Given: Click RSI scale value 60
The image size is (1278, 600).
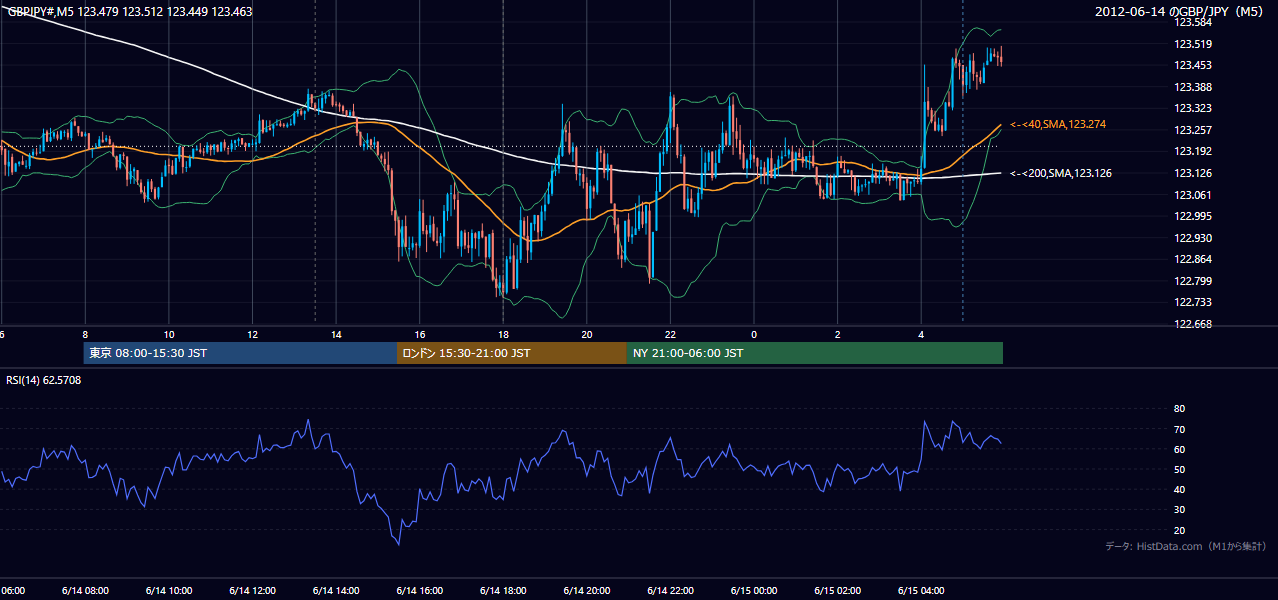Looking at the screenshot, I should pyautogui.click(x=1179, y=449).
